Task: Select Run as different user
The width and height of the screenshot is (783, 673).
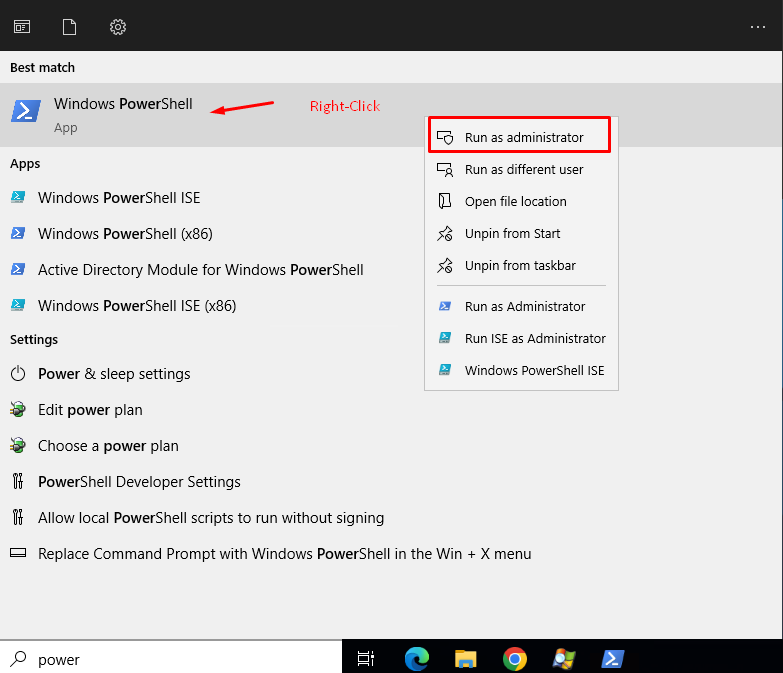Action: click(523, 169)
